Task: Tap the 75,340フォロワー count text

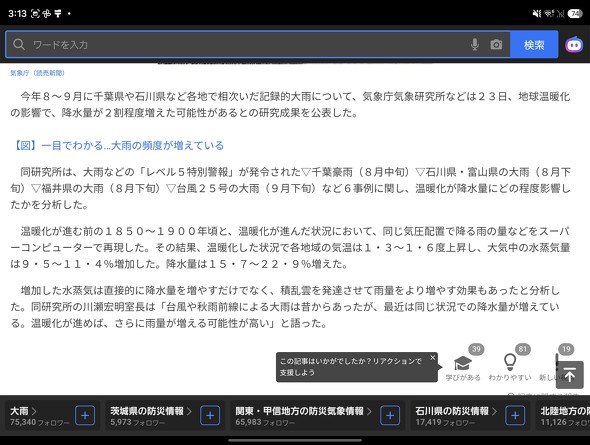Action: coord(40,422)
